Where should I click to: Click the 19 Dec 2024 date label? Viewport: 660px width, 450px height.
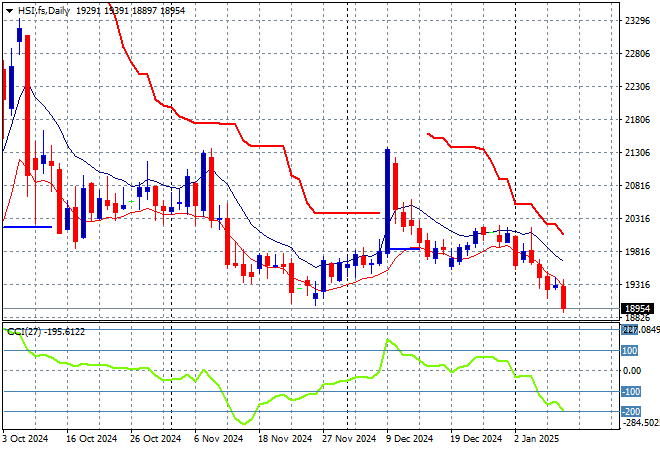pos(472,438)
